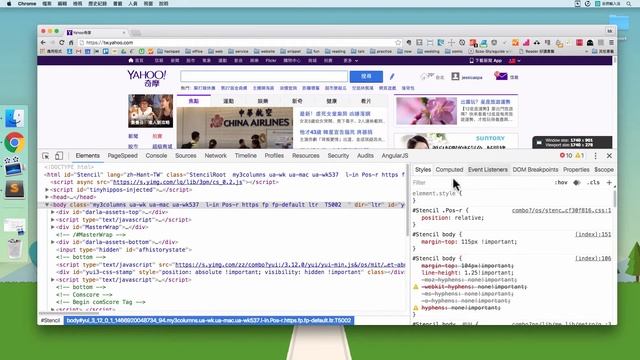This screenshot has width=640, height=360.
Task: Bookmark page with star icon
Action: [398, 42]
